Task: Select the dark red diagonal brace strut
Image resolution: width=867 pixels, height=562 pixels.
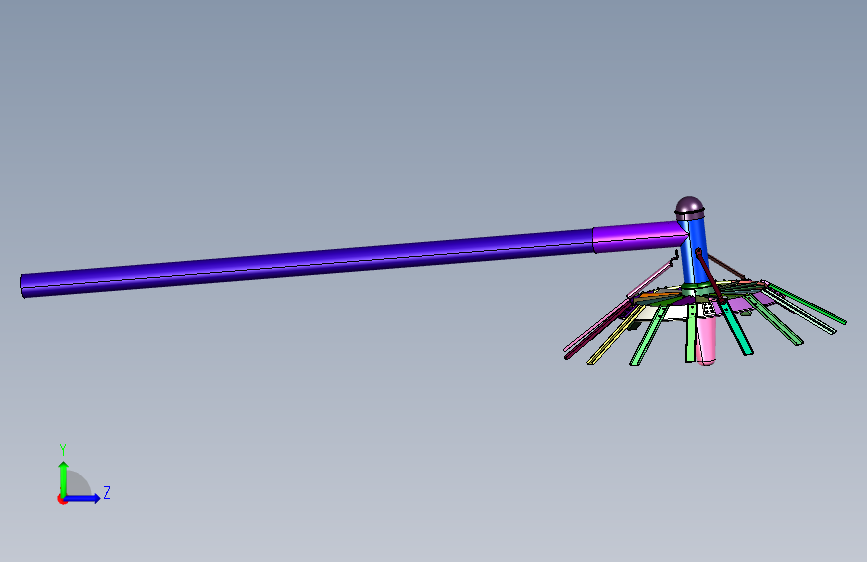Action: pyautogui.click(x=709, y=275)
